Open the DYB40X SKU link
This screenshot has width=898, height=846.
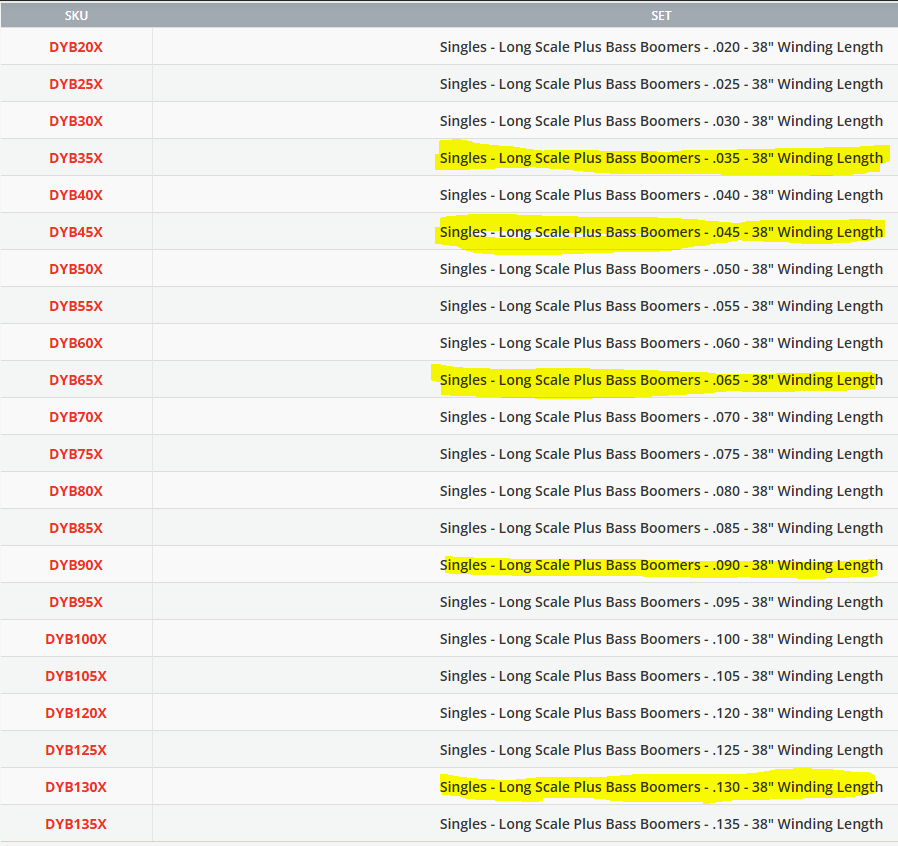pyautogui.click(x=76, y=195)
